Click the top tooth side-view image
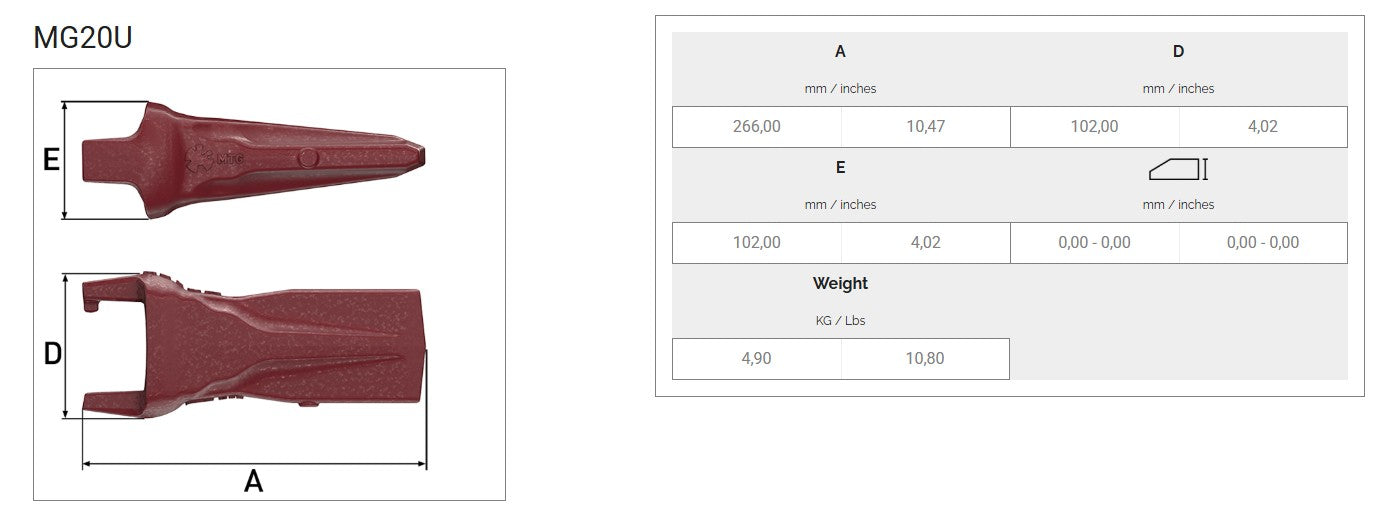The image size is (1390, 515). click(x=255, y=158)
